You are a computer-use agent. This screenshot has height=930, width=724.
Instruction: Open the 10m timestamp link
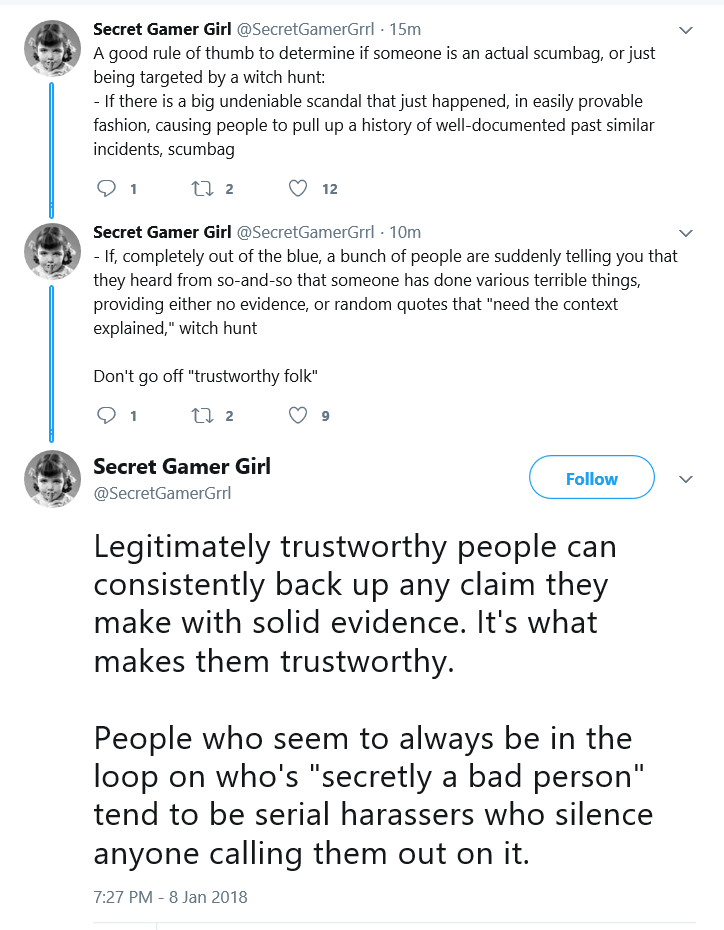click(405, 232)
